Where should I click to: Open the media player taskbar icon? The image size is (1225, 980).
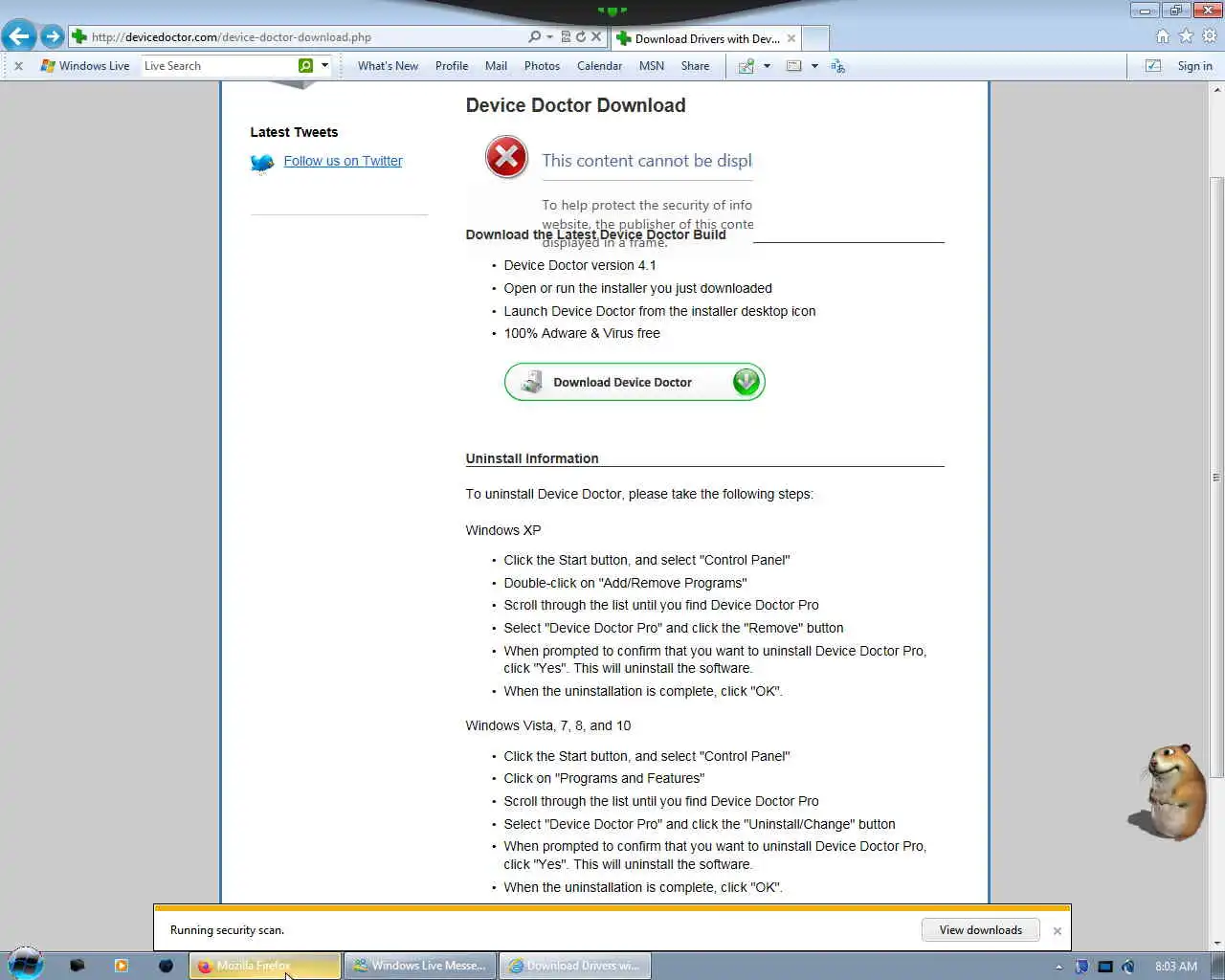(122, 966)
